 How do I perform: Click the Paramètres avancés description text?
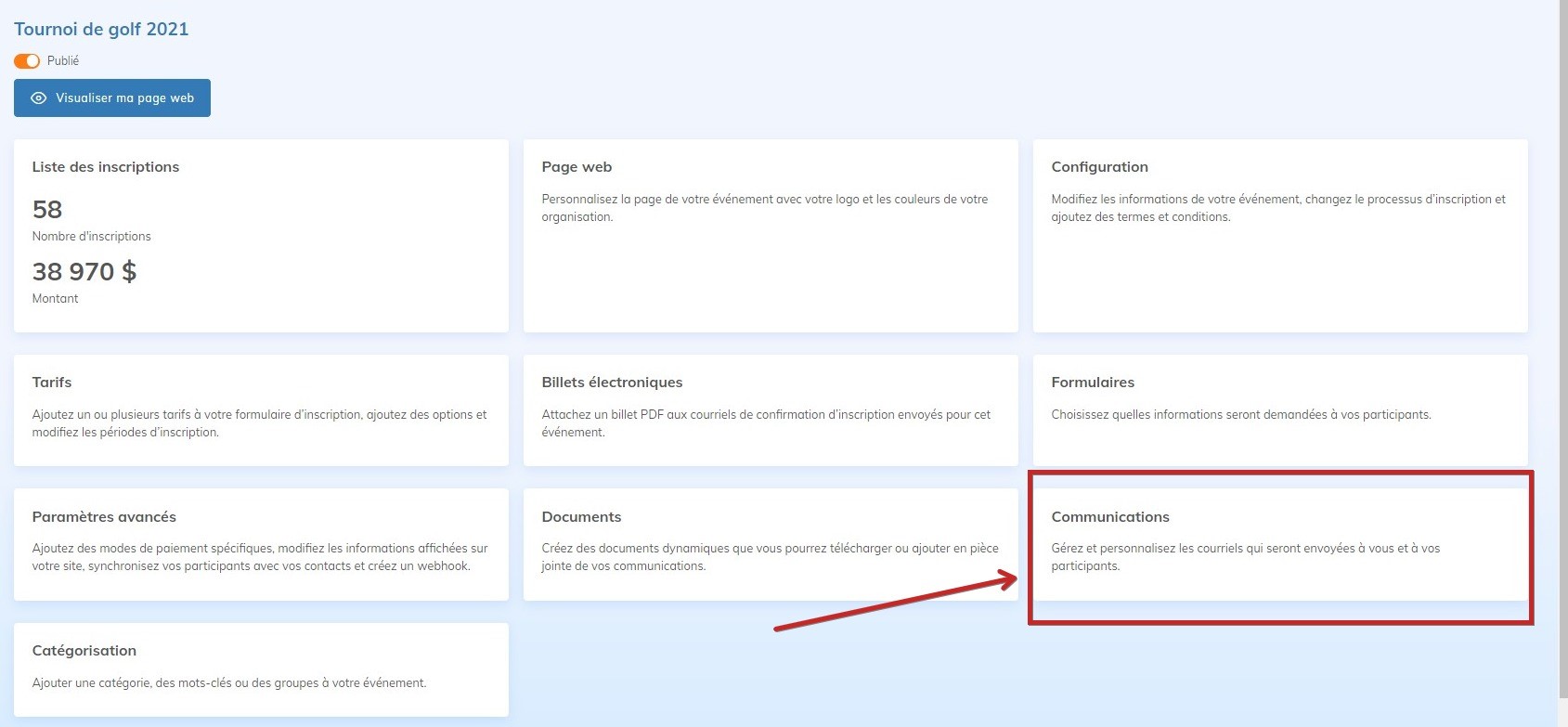(260, 557)
